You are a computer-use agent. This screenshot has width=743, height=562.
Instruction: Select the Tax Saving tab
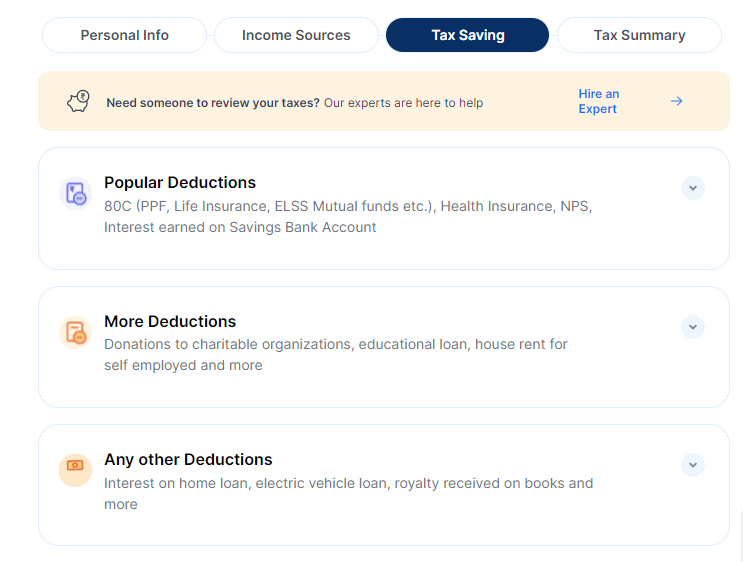tap(468, 35)
